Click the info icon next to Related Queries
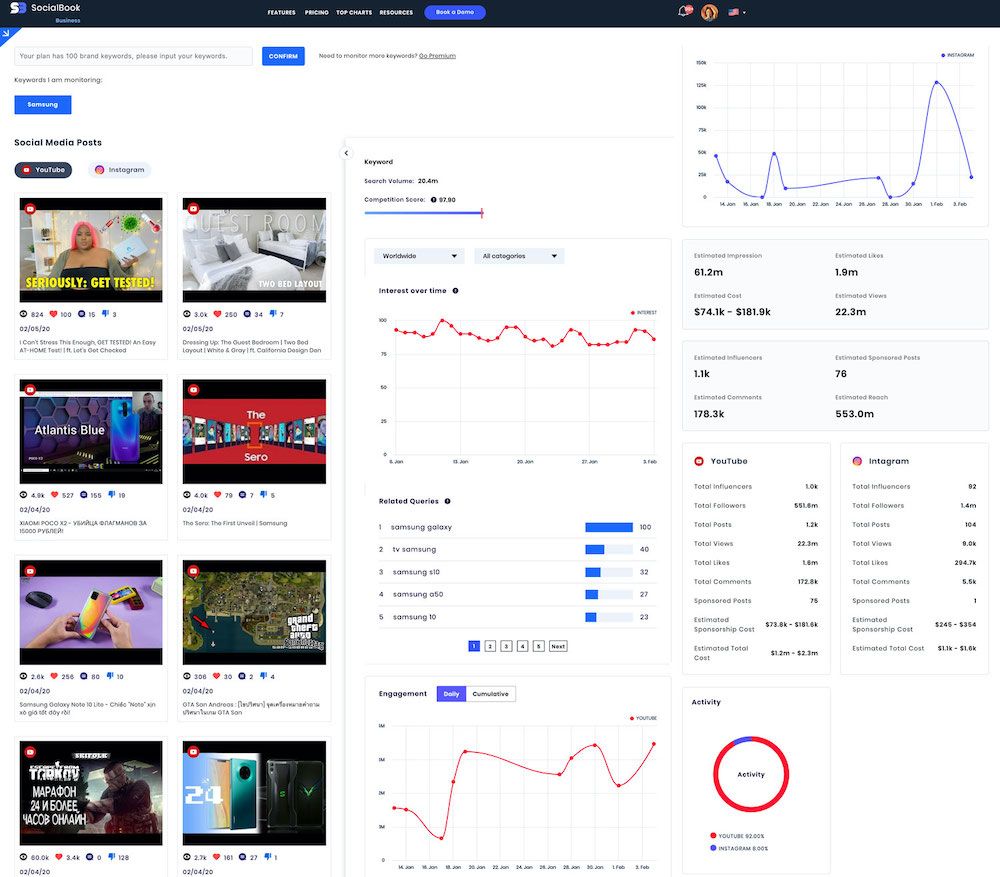Screen dimensions: 1000x877 447,501
